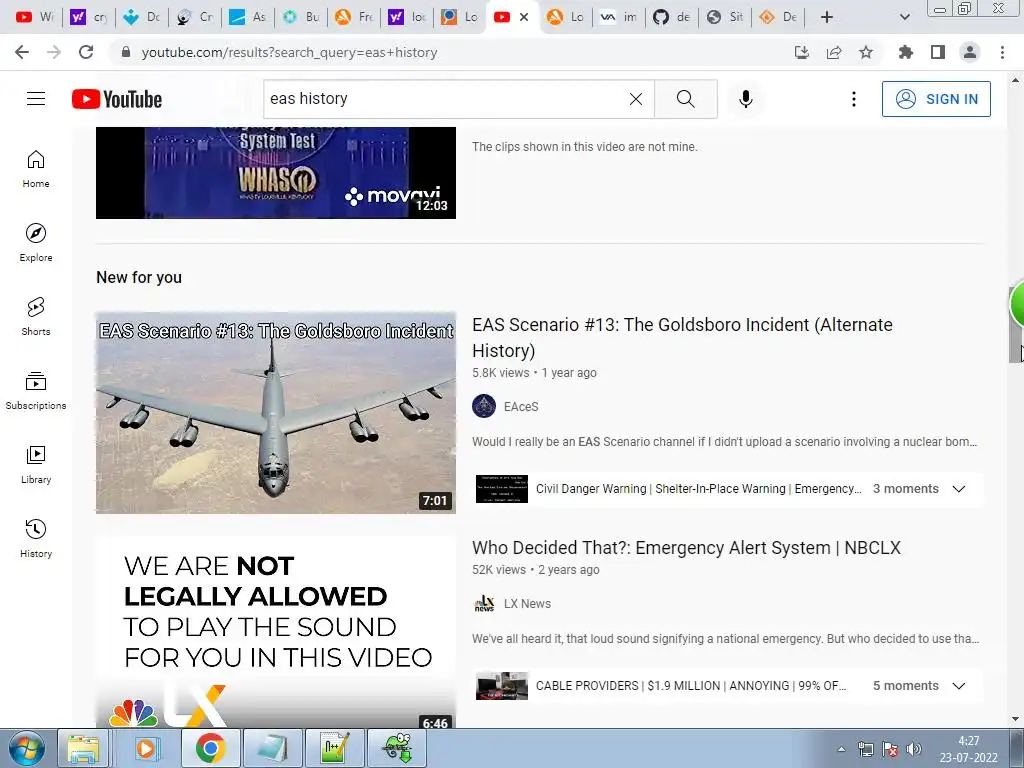Screen dimensions: 1024x768
Task: Open Civil Danger Warning moments chapter text
Action: tap(698, 488)
